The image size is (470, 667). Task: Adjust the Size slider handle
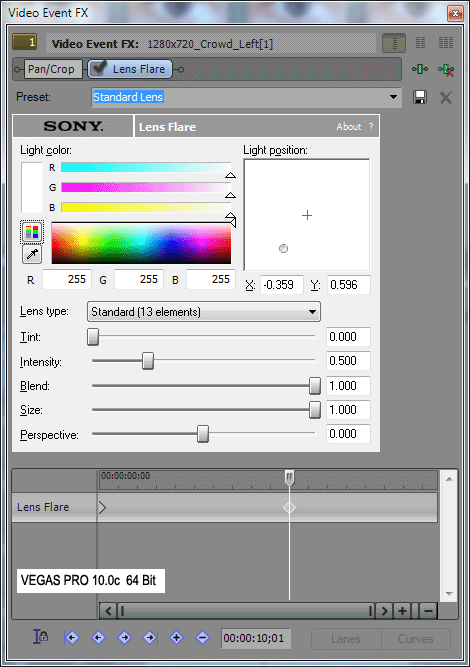(x=315, y=410)
